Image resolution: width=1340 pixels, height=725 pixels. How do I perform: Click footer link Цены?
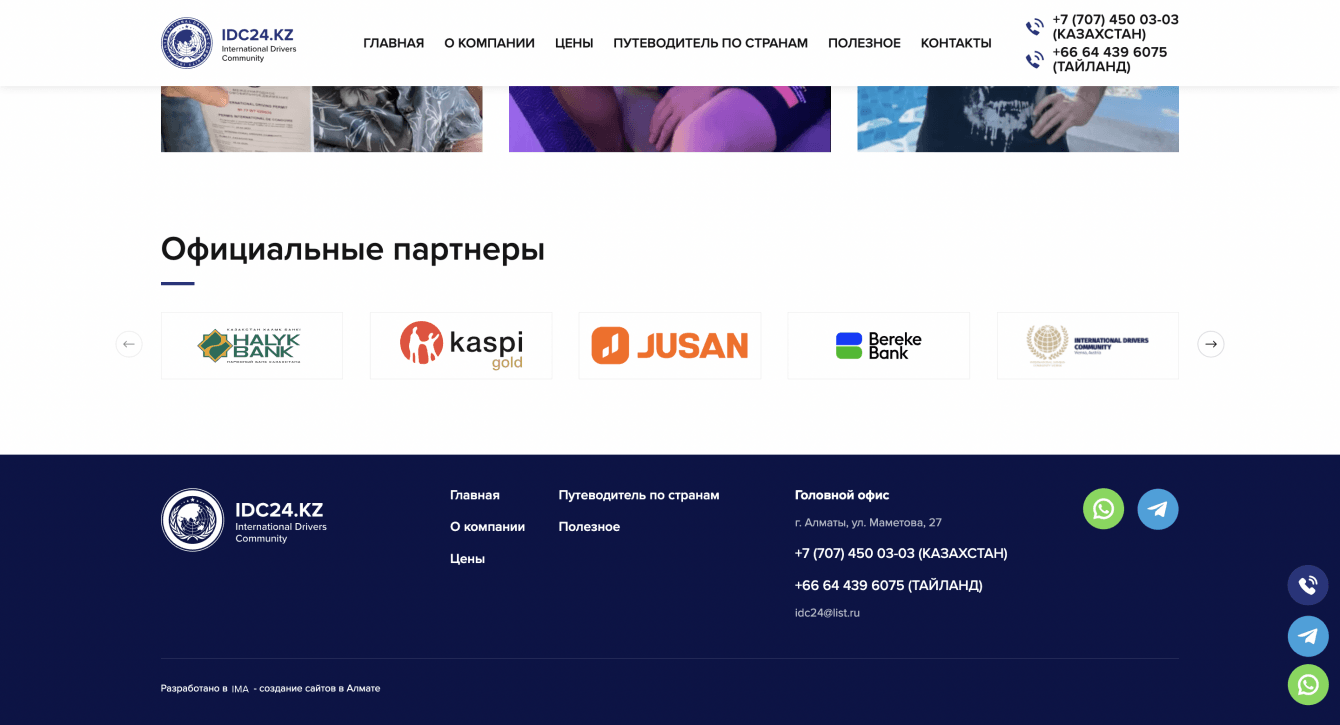click(467, 559)
